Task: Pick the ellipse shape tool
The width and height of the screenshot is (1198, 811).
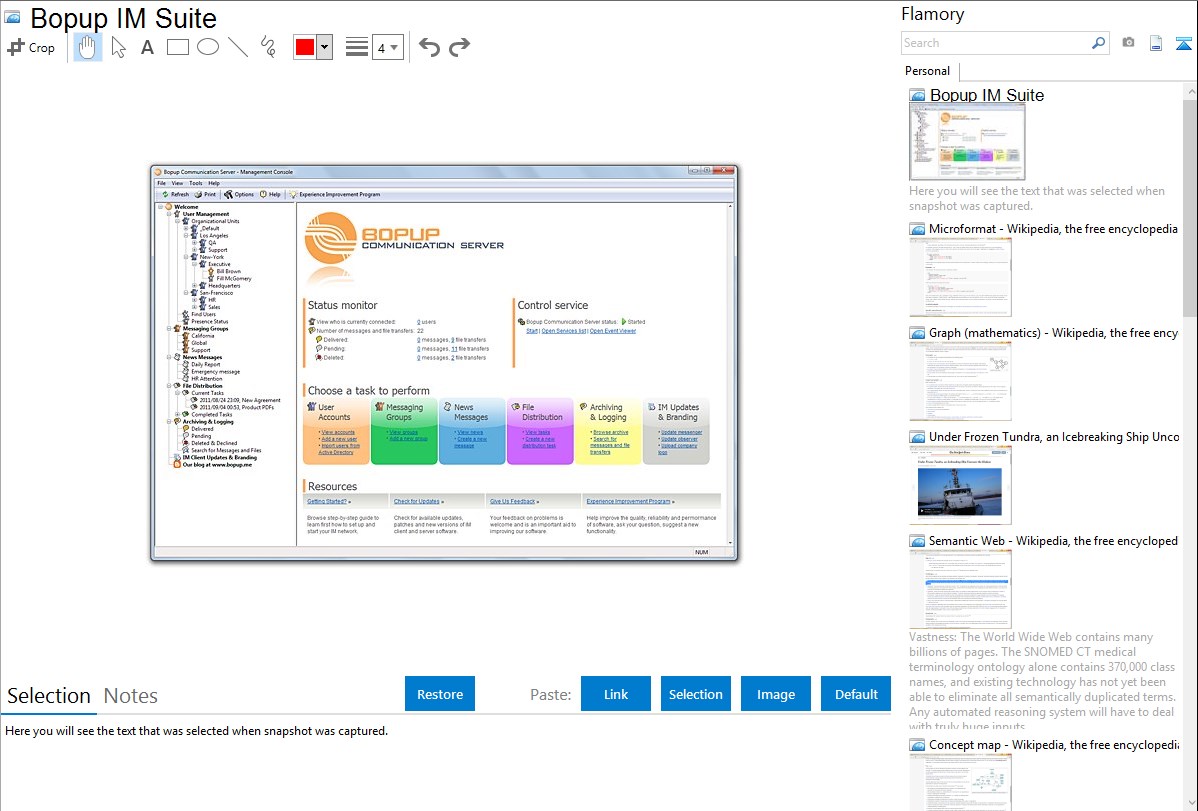Action: 207,47
